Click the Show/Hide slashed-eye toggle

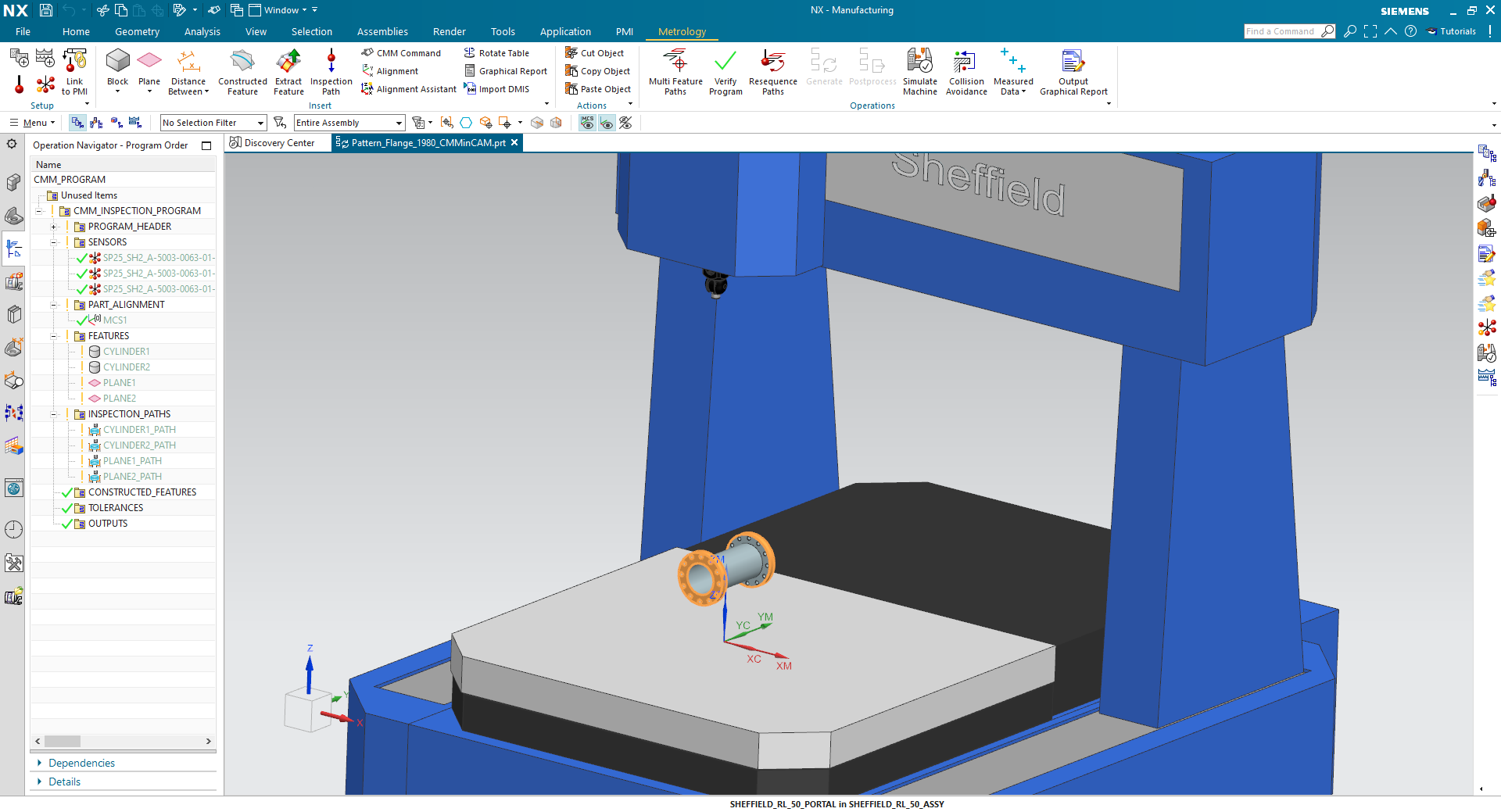[625, 123]
